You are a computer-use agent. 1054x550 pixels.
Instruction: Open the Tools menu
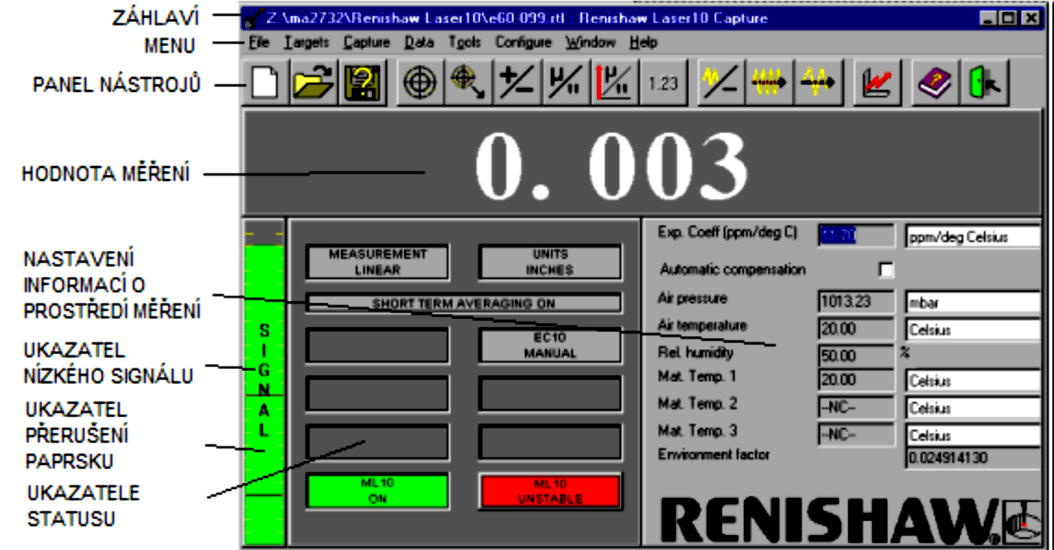(x=464, y=42)
